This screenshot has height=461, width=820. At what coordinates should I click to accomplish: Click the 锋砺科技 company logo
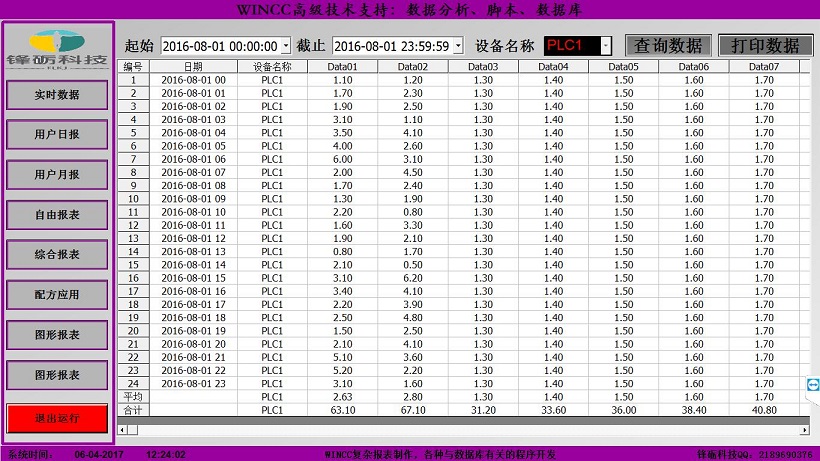[57, 50]
